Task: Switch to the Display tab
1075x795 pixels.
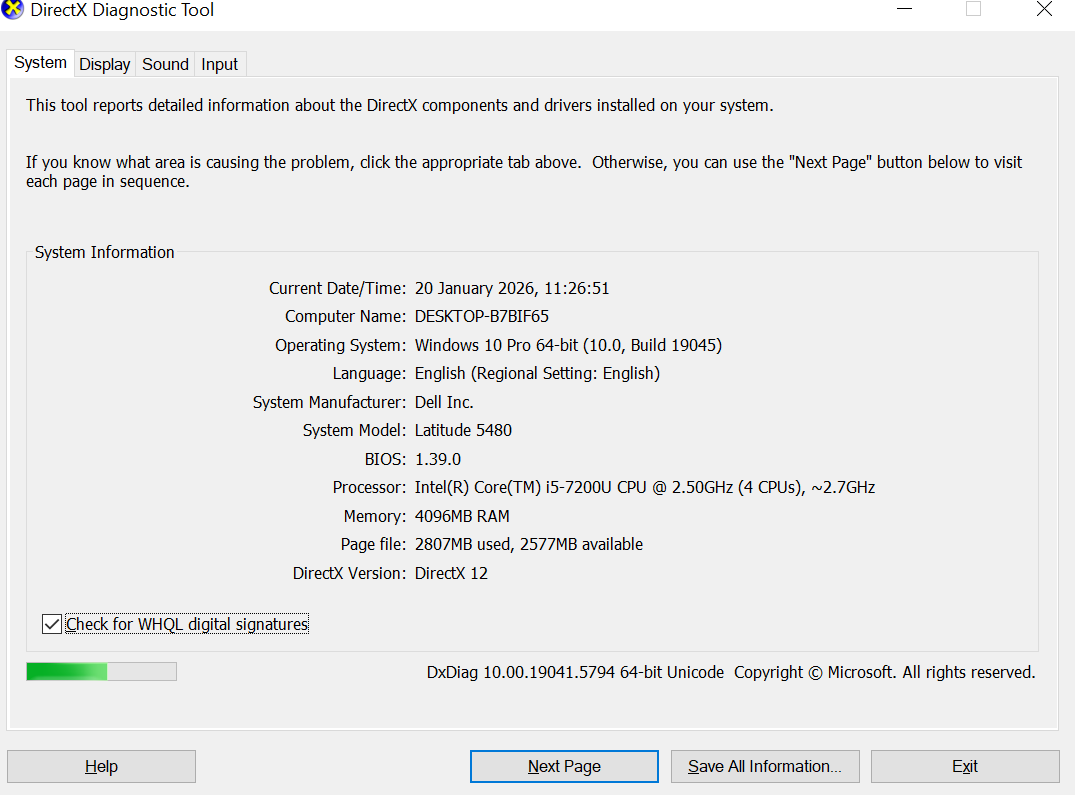Action: [x=104, y=63]
